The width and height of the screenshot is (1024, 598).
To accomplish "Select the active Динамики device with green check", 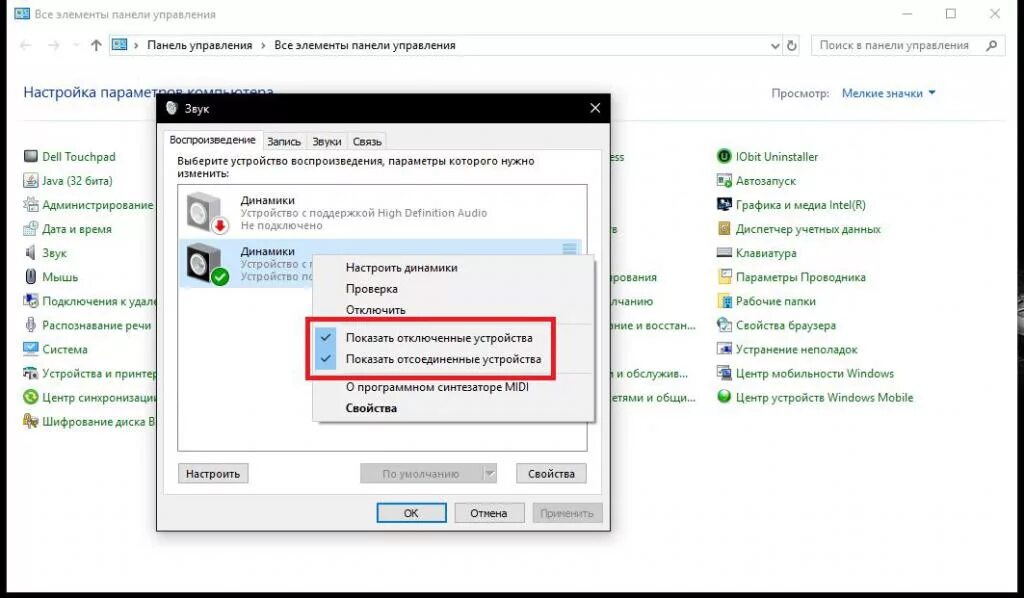I will tap(208, 264).
